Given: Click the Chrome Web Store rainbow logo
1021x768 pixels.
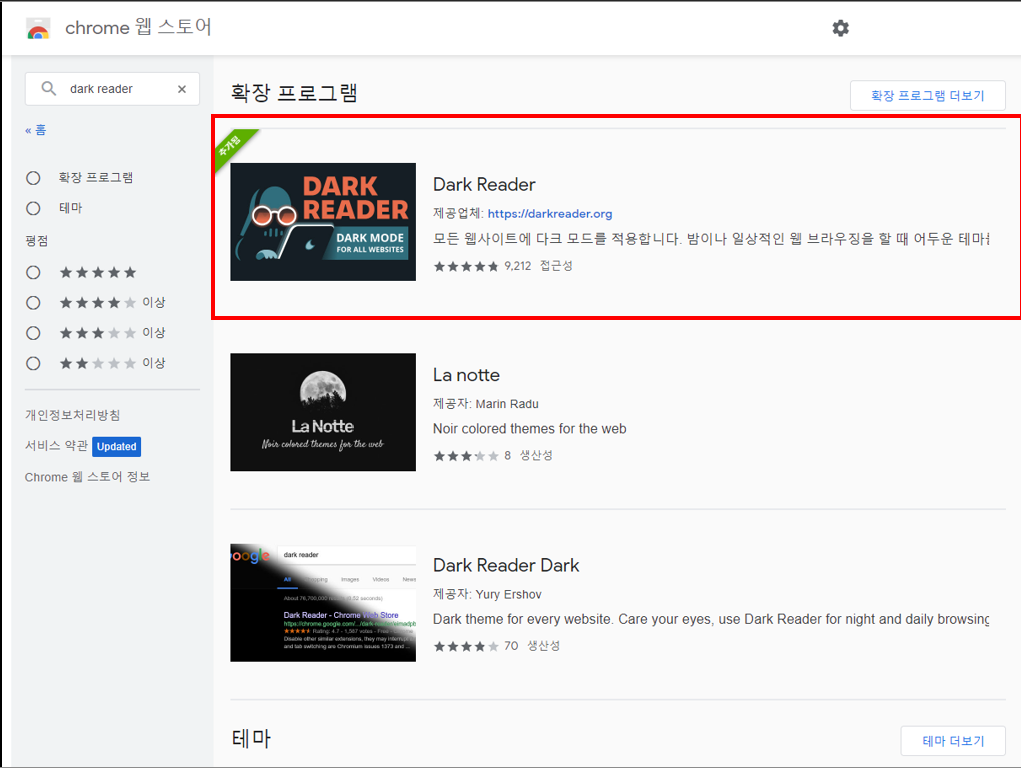Looking at the screenshot, I should pos(38,29).
